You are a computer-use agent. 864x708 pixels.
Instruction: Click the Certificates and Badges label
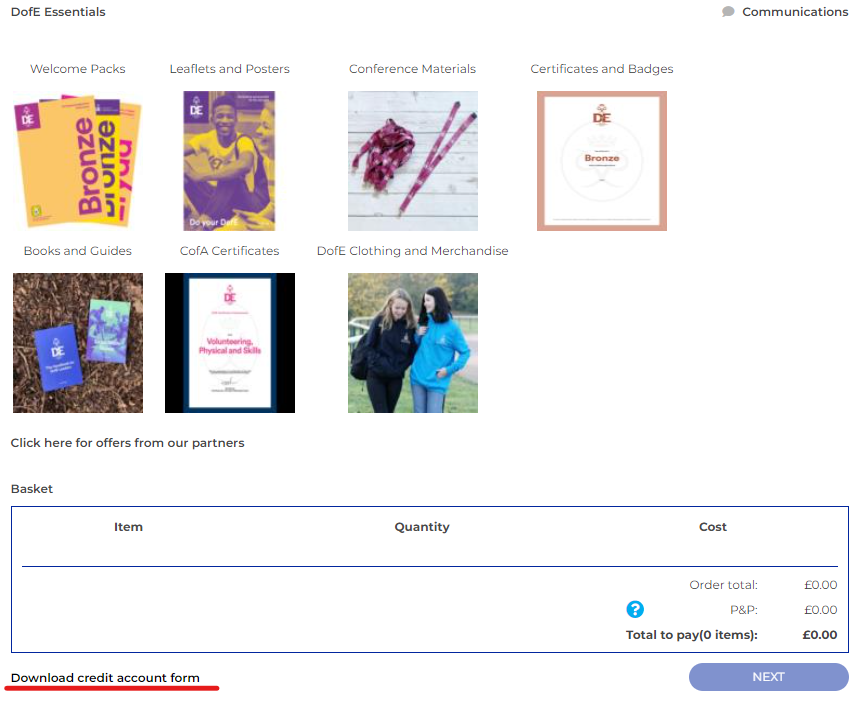point(602,69)
